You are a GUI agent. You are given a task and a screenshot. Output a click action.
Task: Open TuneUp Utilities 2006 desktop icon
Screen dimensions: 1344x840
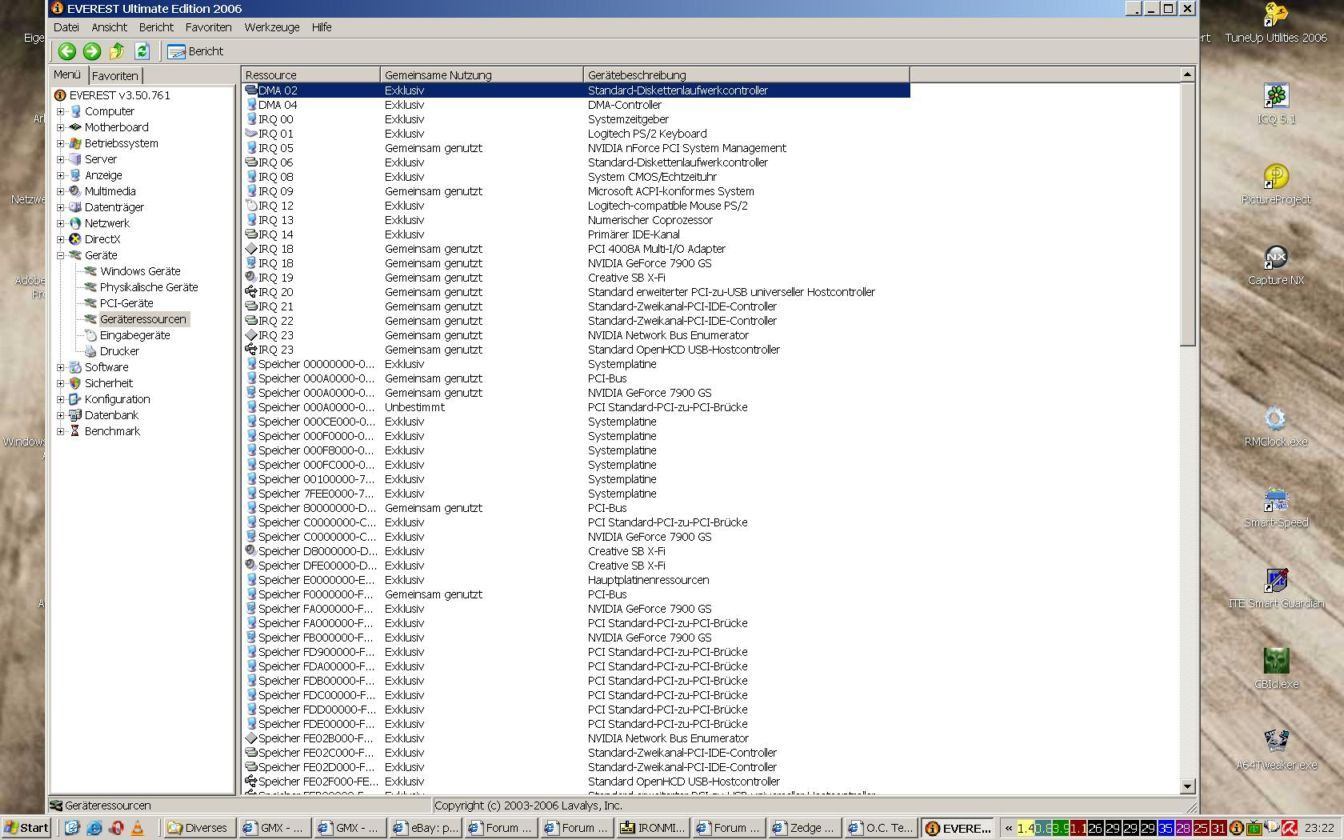click(x=1276, y=24)
